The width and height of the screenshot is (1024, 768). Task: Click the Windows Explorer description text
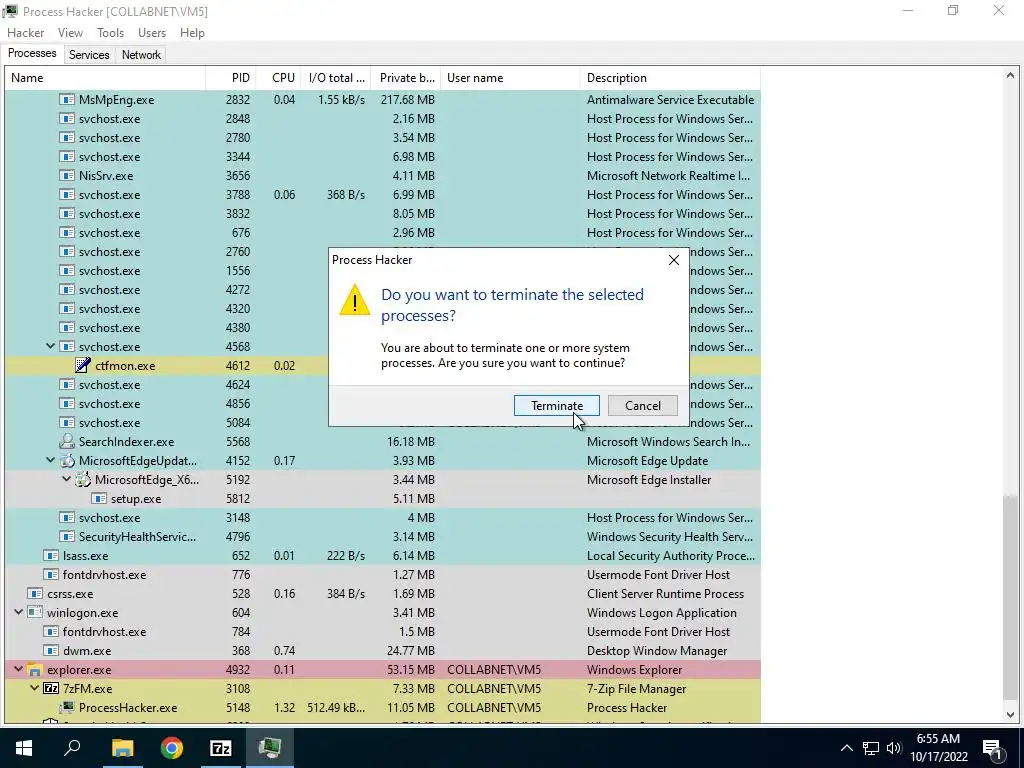click(634, 670)
